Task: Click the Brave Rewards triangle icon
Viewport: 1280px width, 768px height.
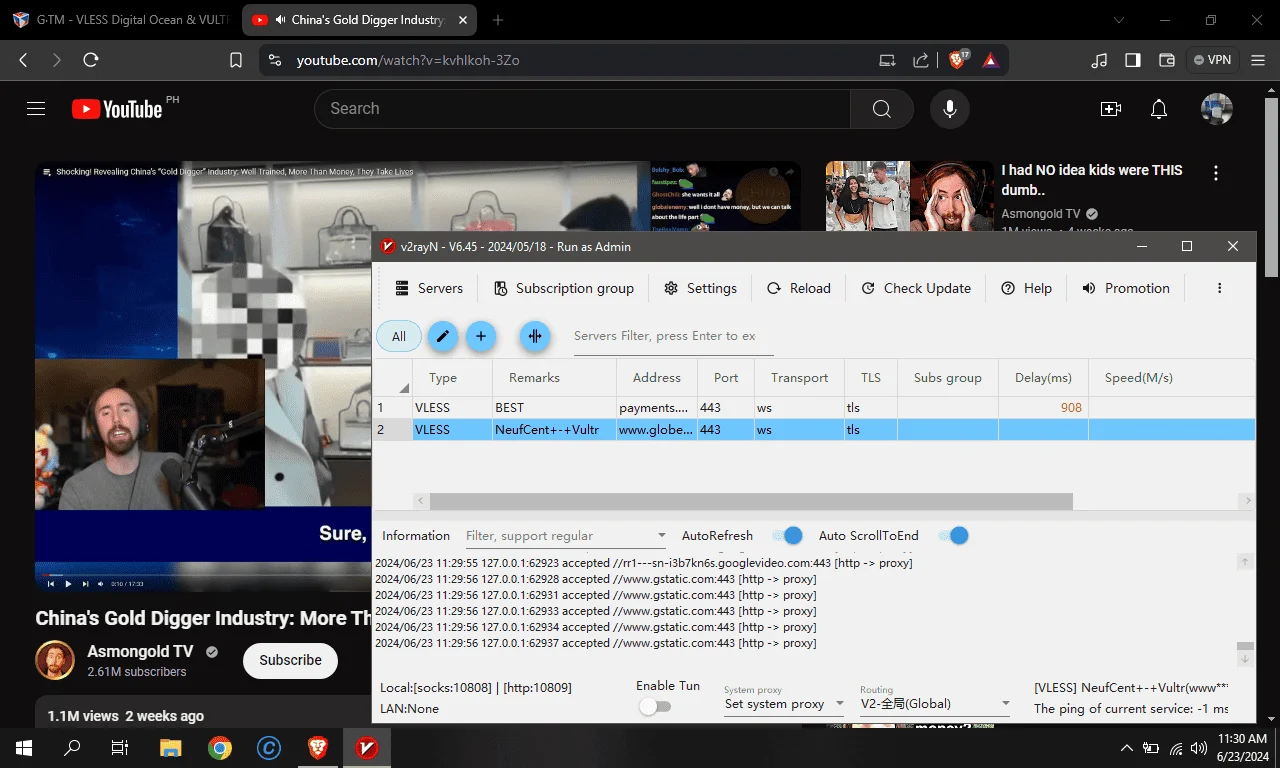Action: 990,60
